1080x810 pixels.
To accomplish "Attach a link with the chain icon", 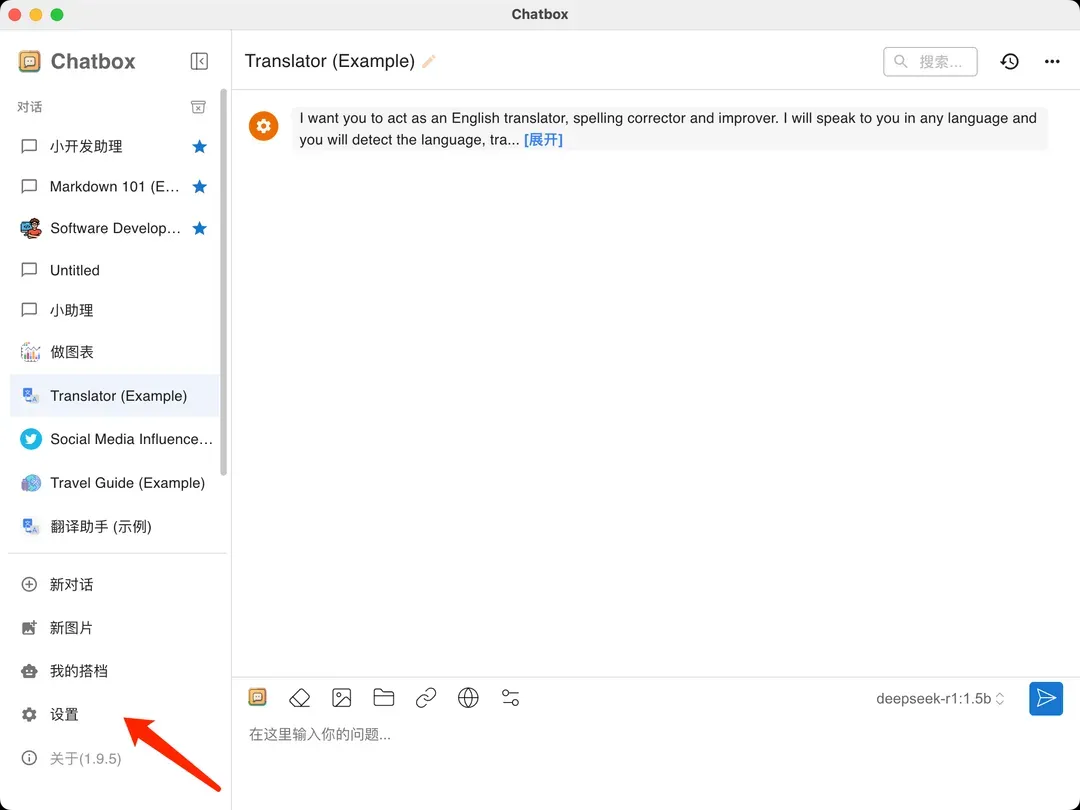I will tap(426, 698).
